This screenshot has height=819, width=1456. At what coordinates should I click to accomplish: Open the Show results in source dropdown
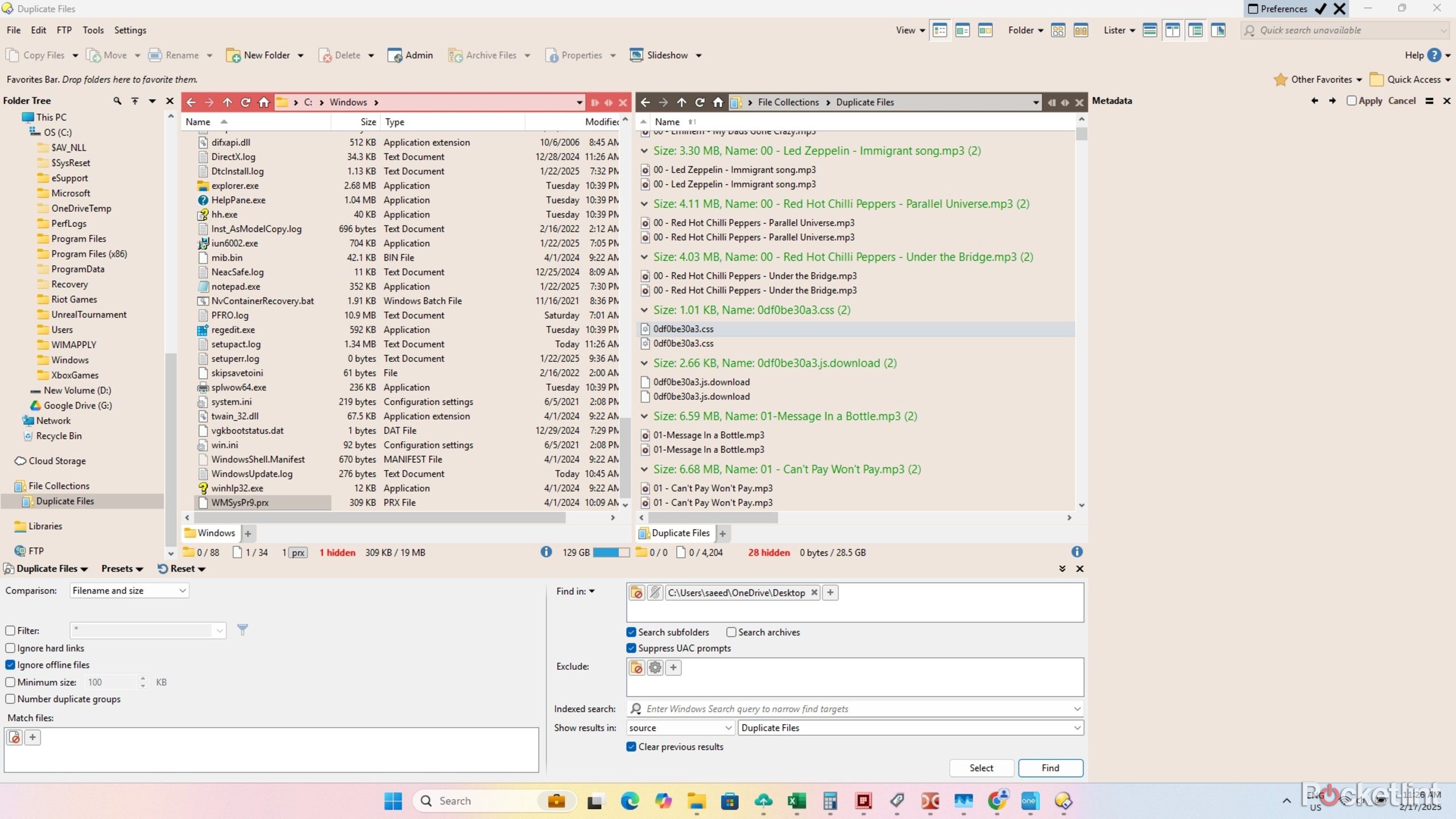click(680, 727)
